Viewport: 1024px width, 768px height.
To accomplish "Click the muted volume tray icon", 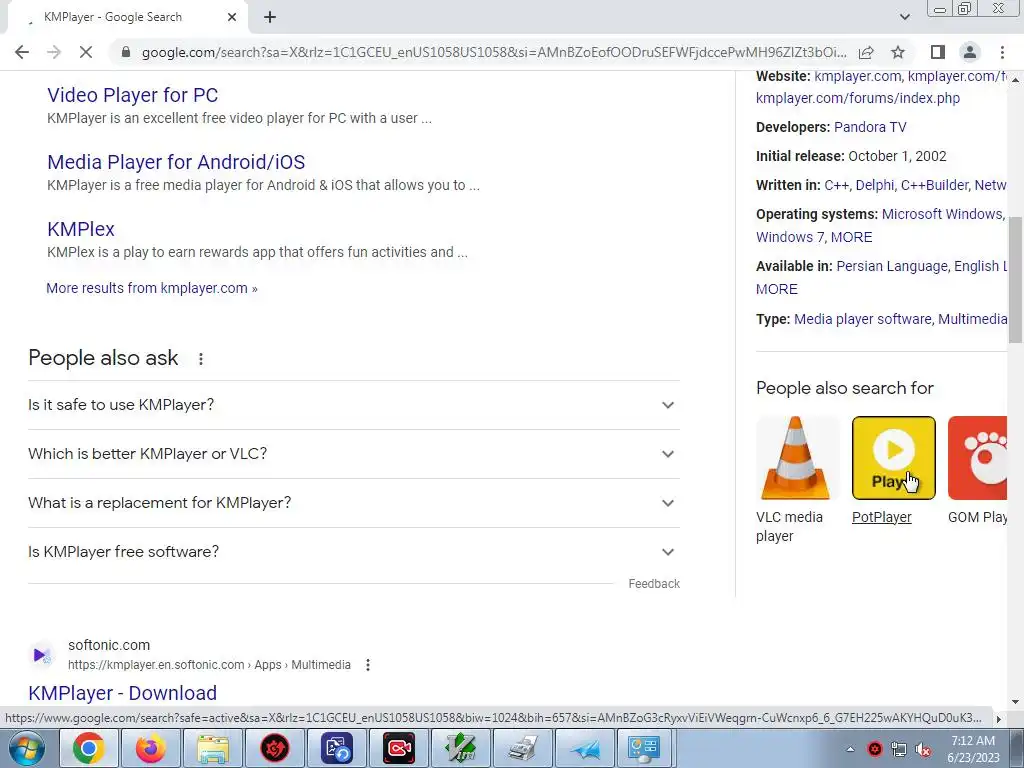I will pos(923,750).
